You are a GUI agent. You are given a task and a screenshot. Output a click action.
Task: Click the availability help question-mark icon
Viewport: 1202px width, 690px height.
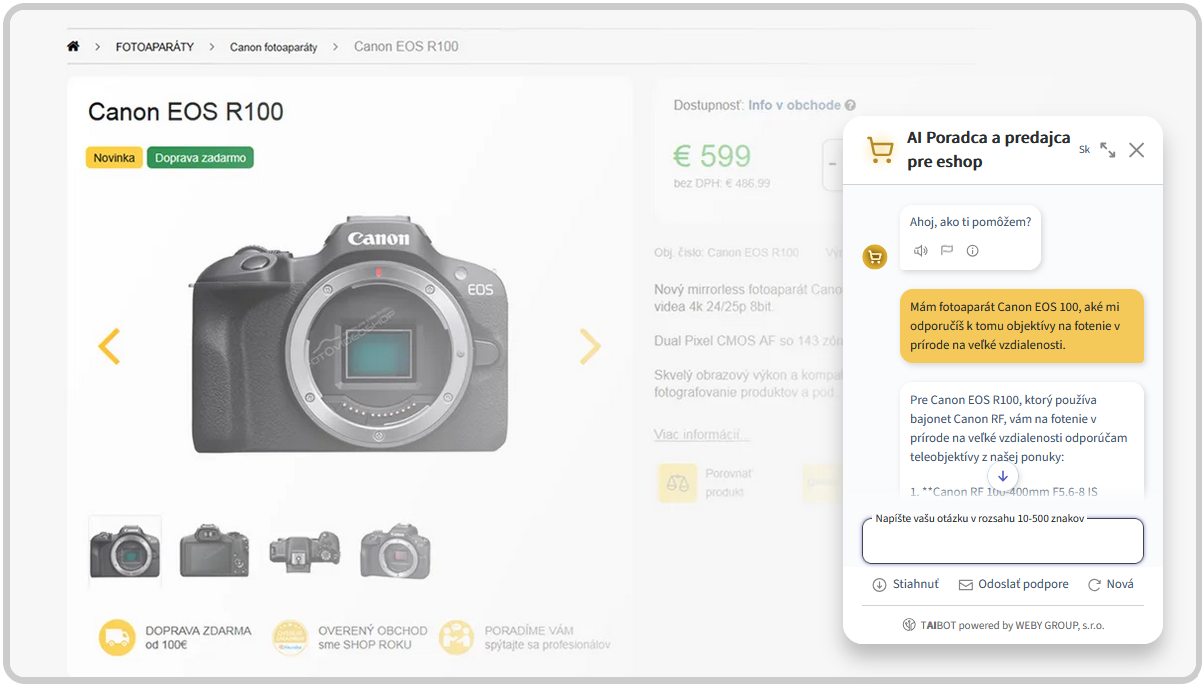[850, 105]
